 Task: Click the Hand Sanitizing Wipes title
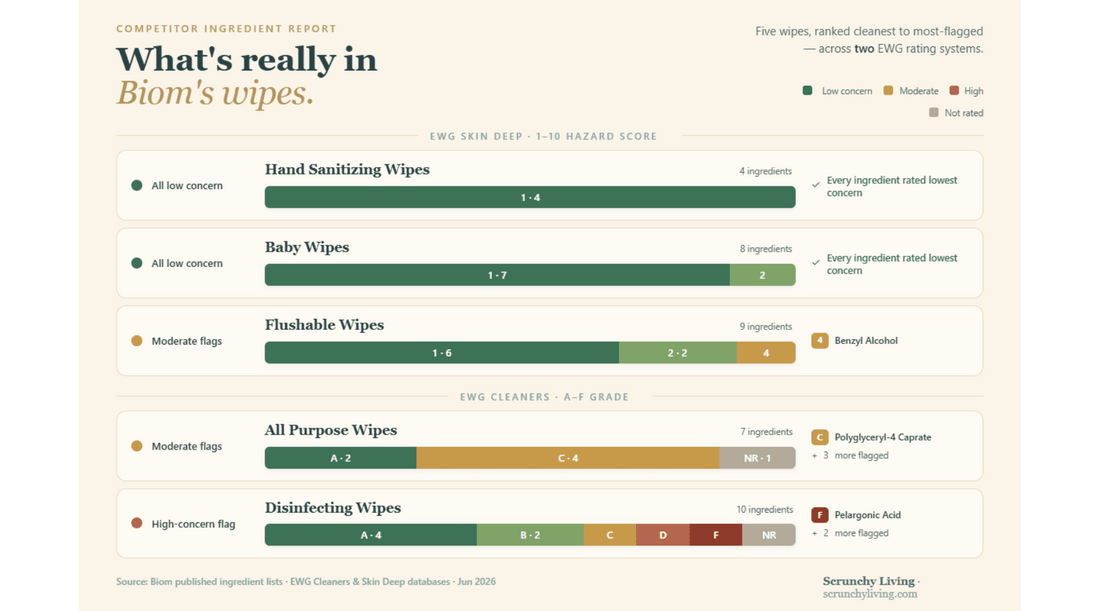pos(347,169)
